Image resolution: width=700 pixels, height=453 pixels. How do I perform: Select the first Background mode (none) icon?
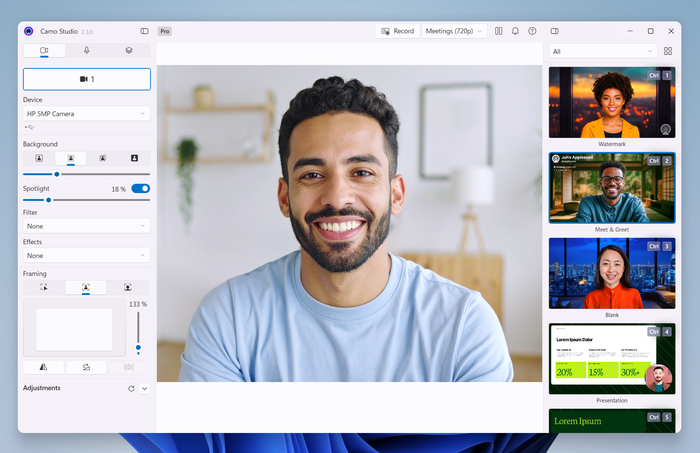tap(39, 158)
